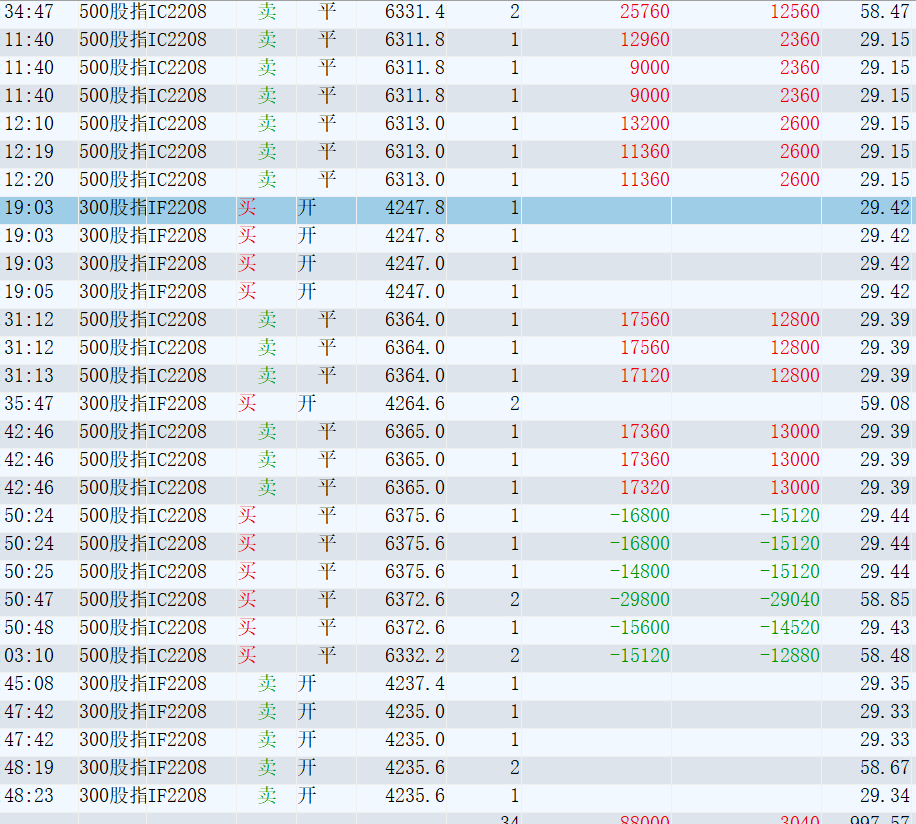Select the 58.85 fee cell
The height and width of the screenshot is (824, 916).
point(884,600)
